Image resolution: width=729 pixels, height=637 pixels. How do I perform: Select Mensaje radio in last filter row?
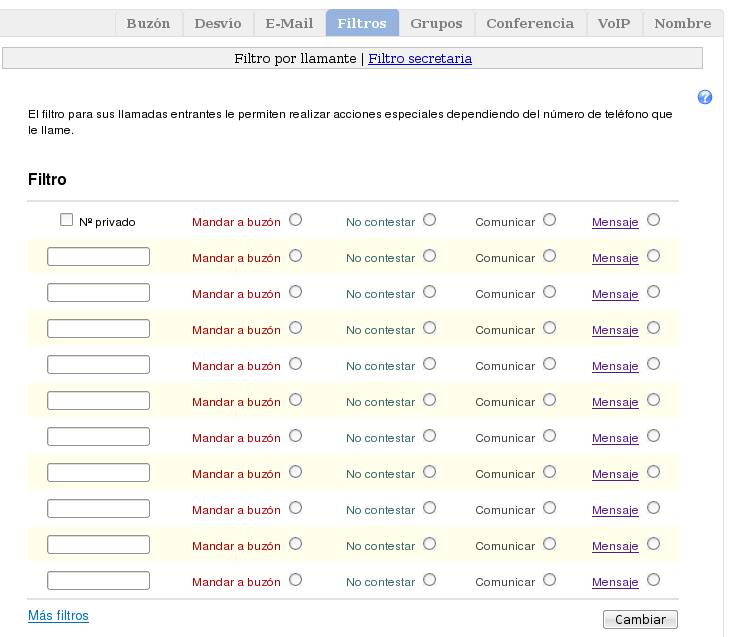click(x=653, y=580)
